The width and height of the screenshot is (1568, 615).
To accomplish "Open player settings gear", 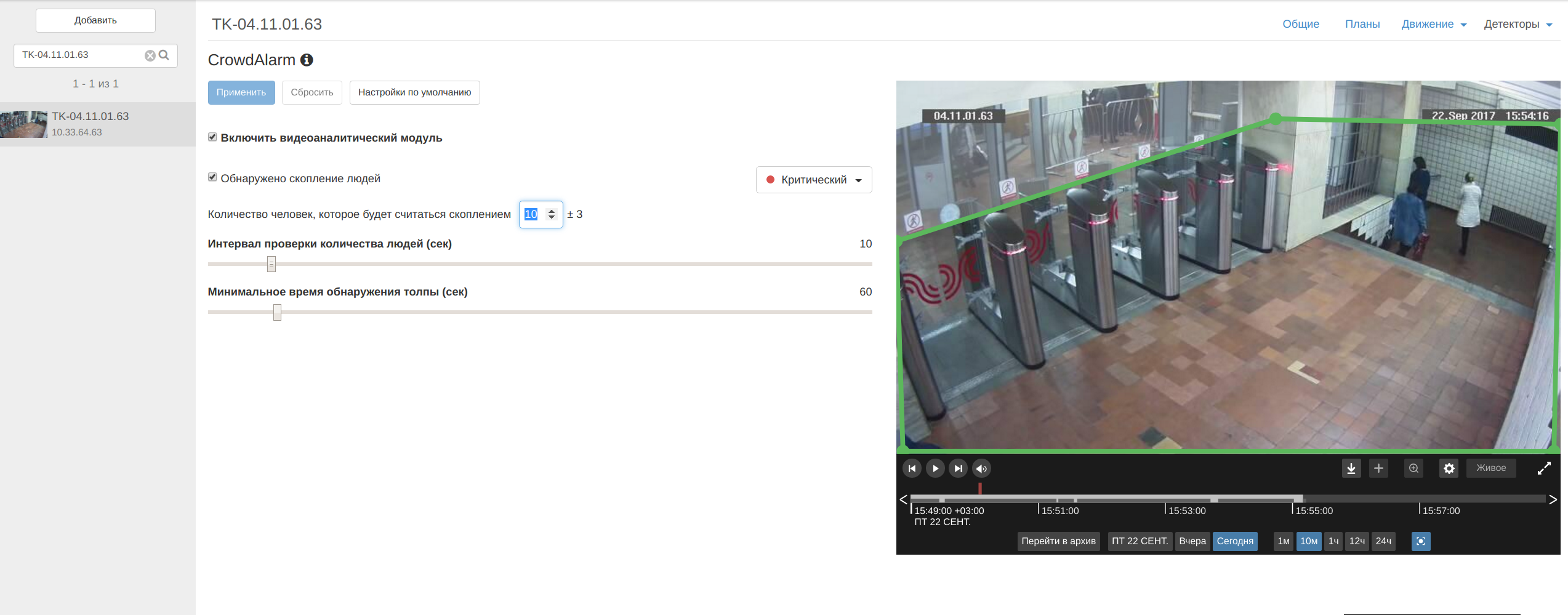I will [1449, 468].
